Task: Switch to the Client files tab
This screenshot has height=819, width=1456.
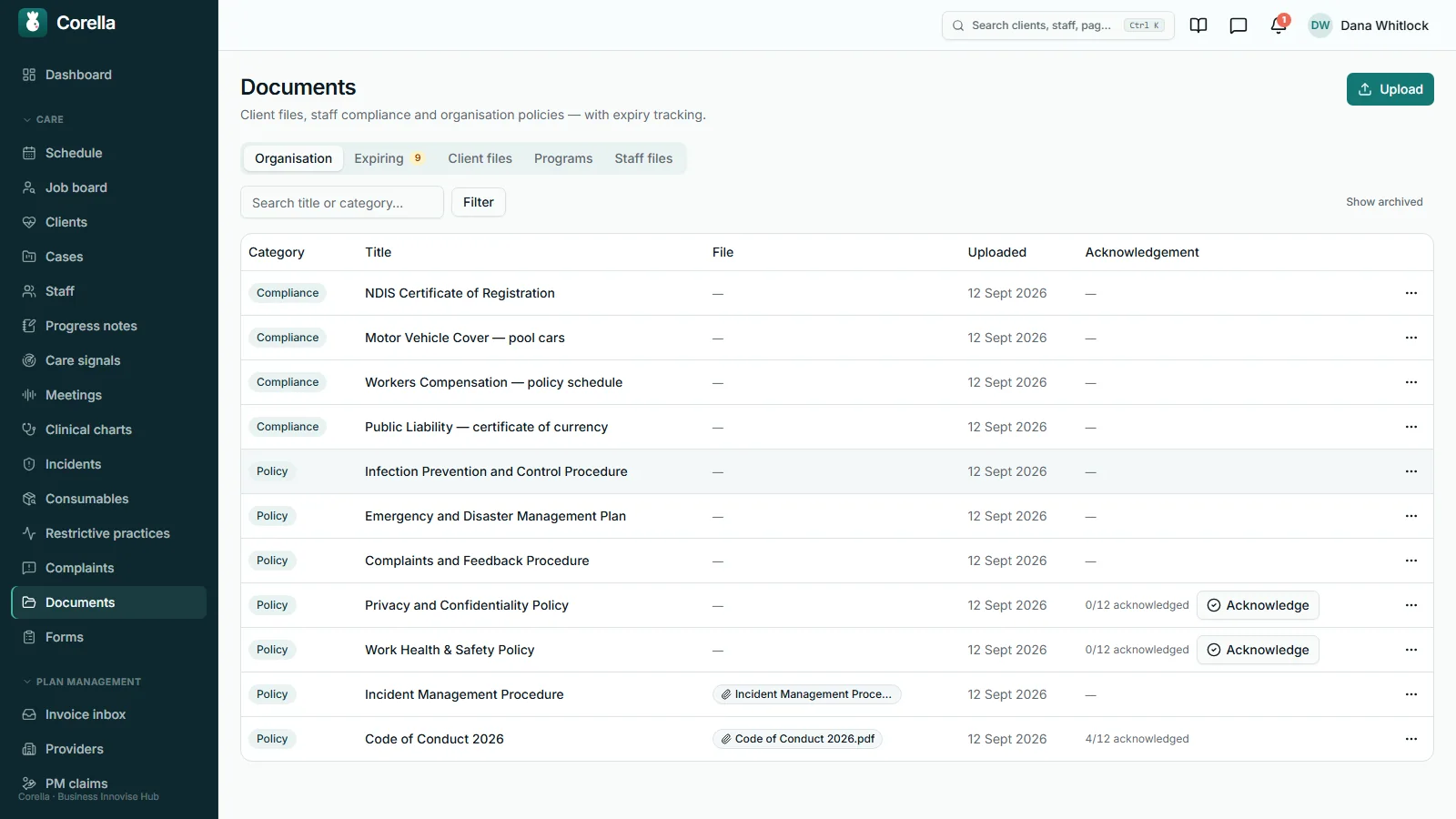Action: click(x=480, y=158)
